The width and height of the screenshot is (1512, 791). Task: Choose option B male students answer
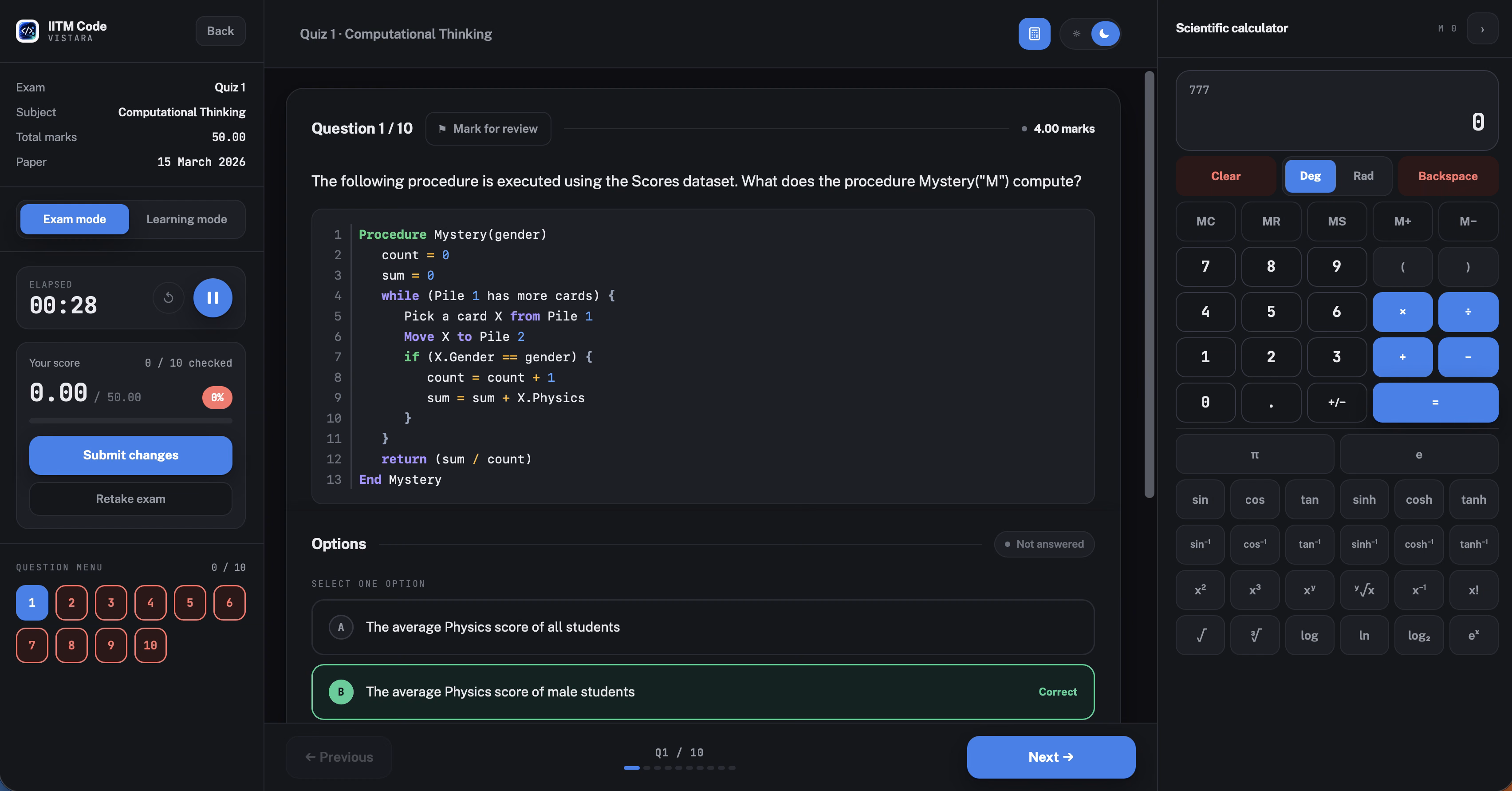point(703,692)
